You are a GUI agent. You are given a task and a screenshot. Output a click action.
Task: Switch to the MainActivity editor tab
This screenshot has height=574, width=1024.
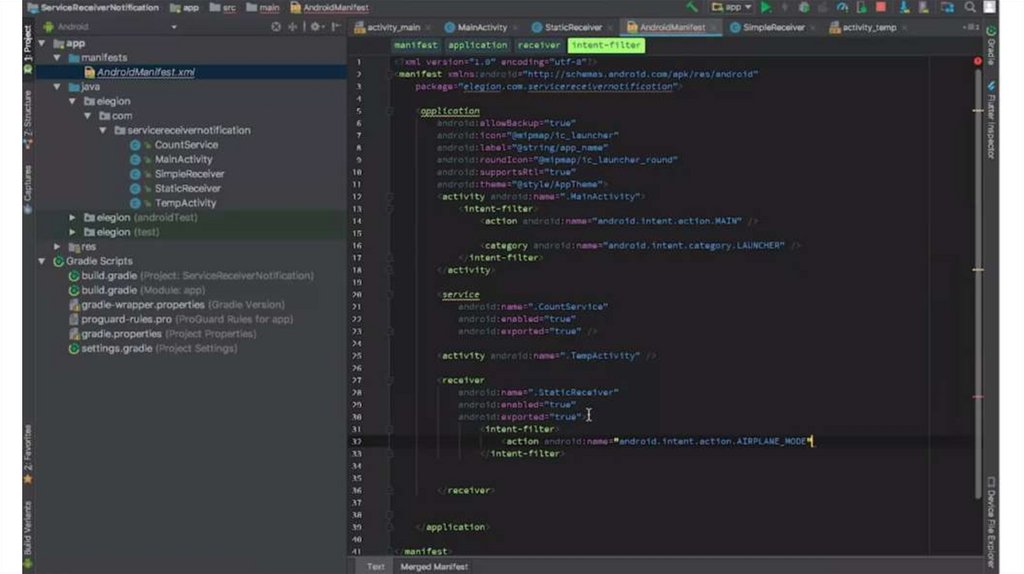click(x=482, y=27)
